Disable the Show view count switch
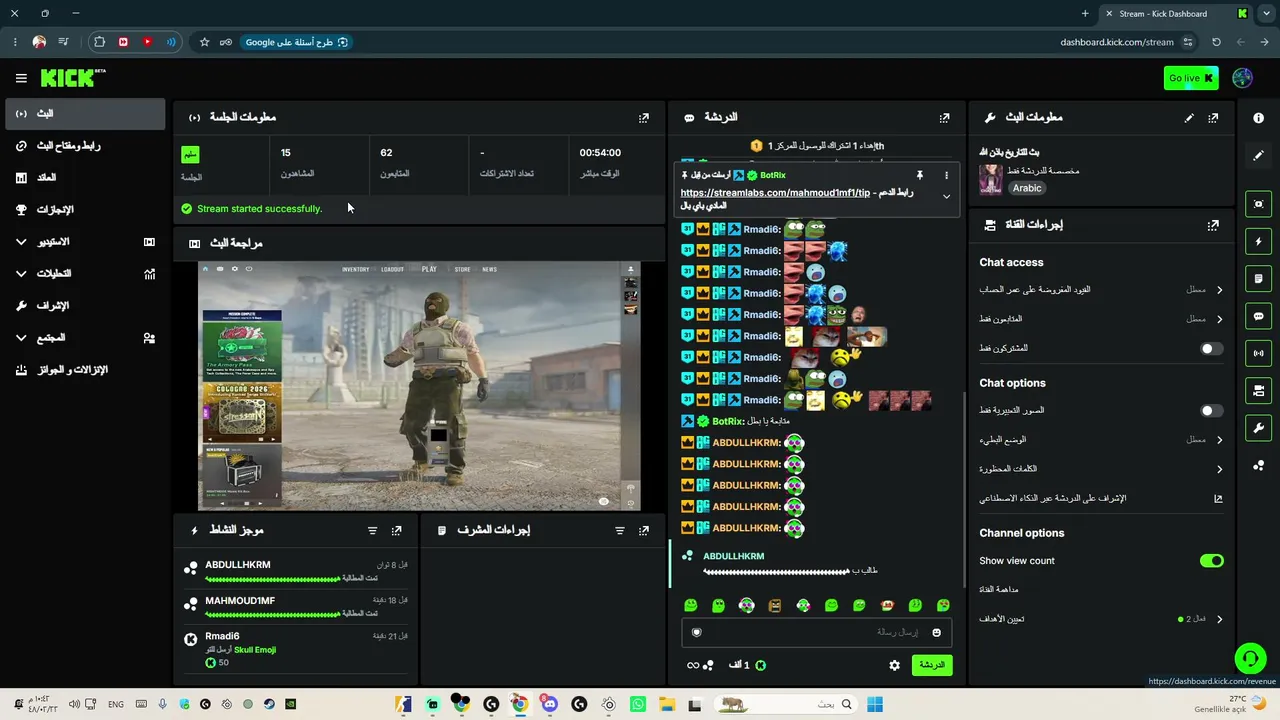The height and width of the screenshot is (720, 1280). [x=1211, y=561]
